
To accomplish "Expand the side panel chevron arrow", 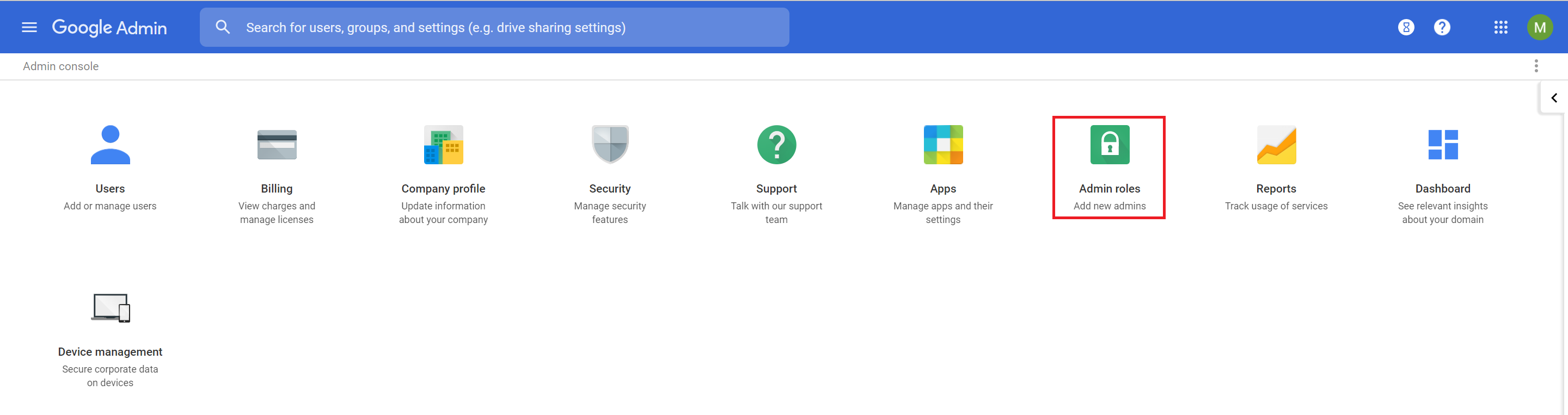I will coord(1553,98).
